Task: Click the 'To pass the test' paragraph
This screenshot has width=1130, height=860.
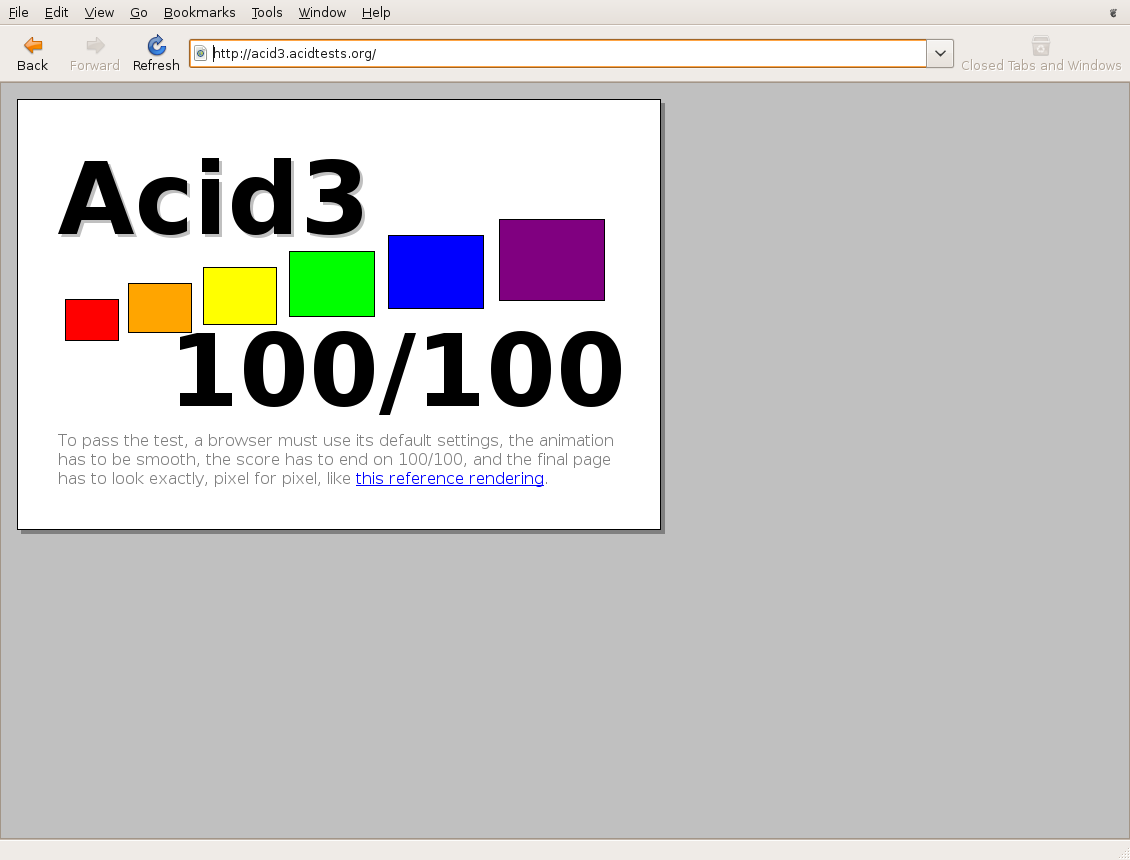Action: [x=336, y=459]
